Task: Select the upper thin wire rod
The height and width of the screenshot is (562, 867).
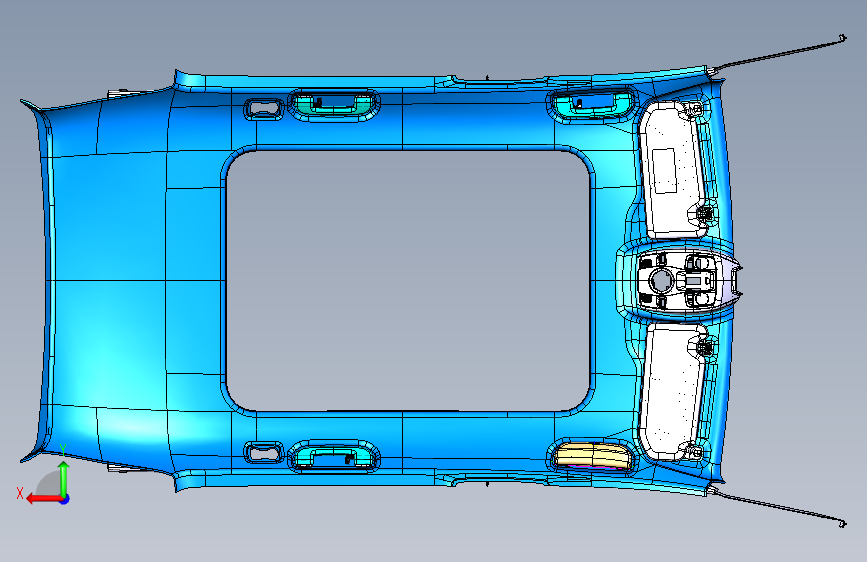Action: click(778, 54)
